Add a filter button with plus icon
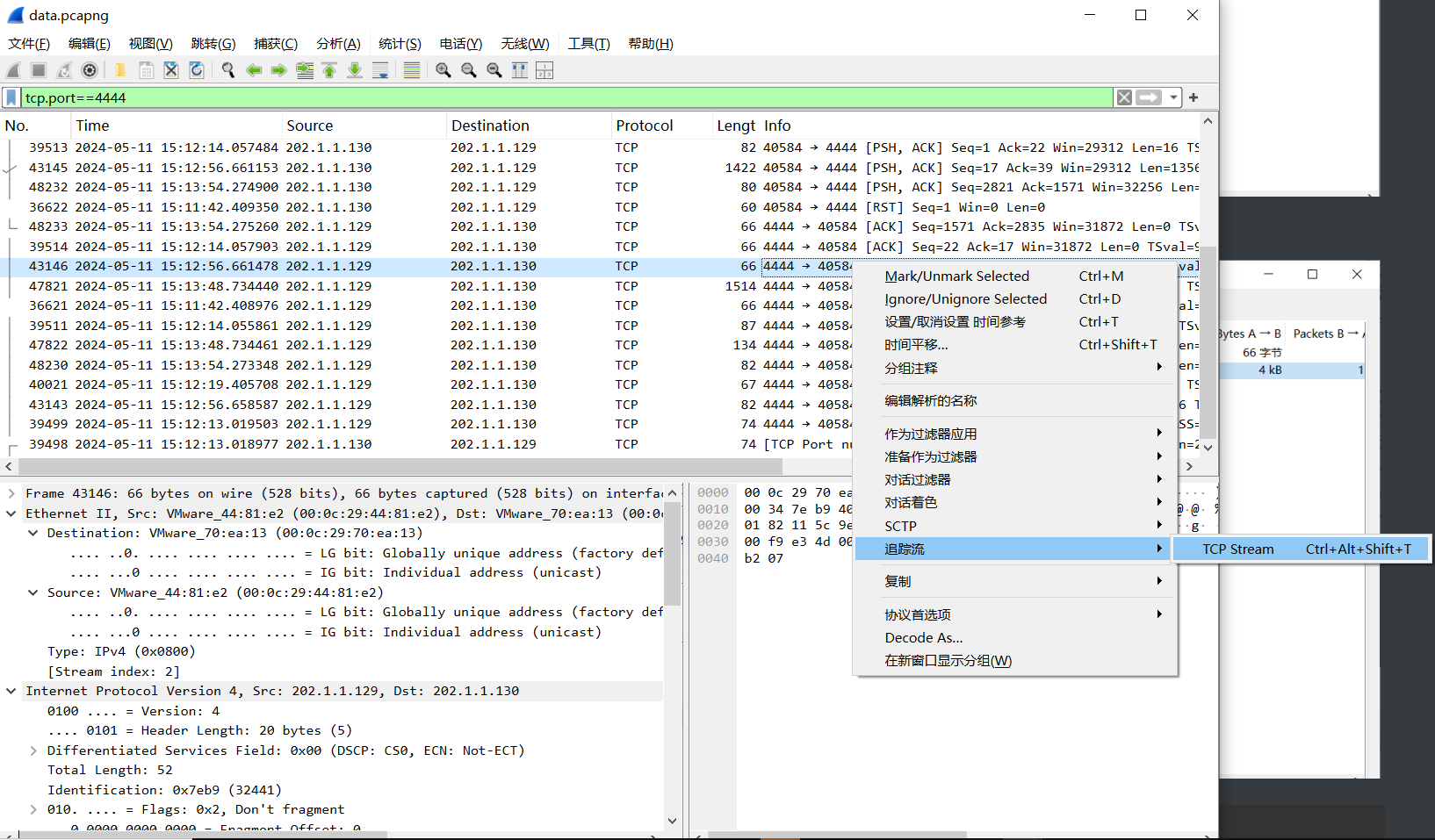Screen dimensions: 1435x840 pyautogui.click(x=1193, y=97)
